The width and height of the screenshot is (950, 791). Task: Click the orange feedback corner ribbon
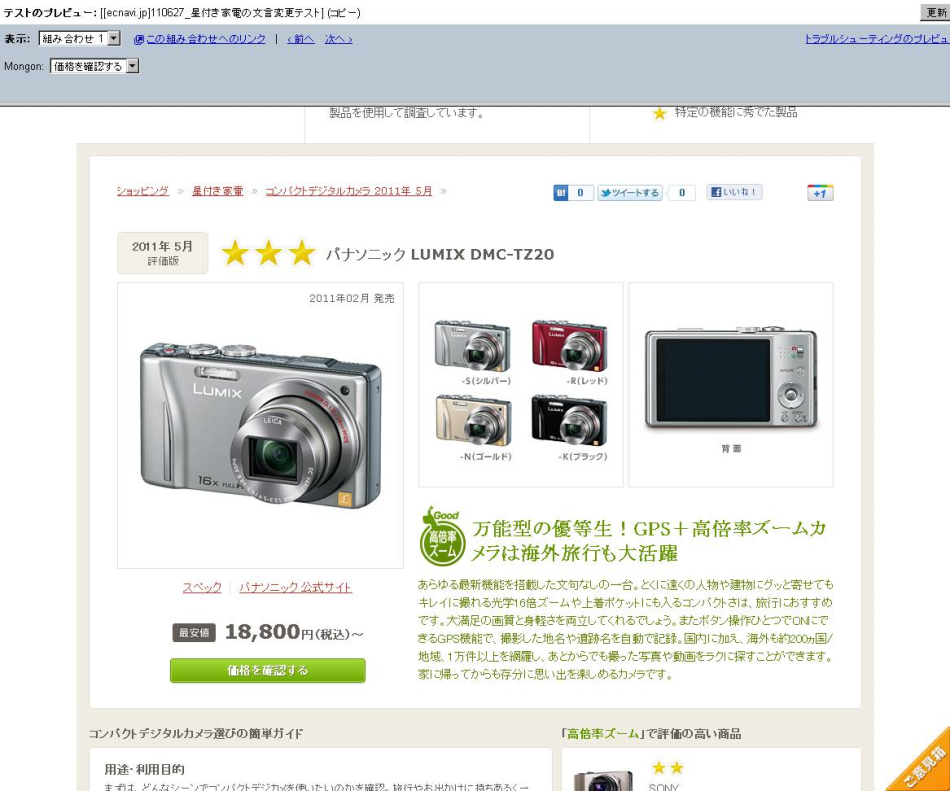923,764
